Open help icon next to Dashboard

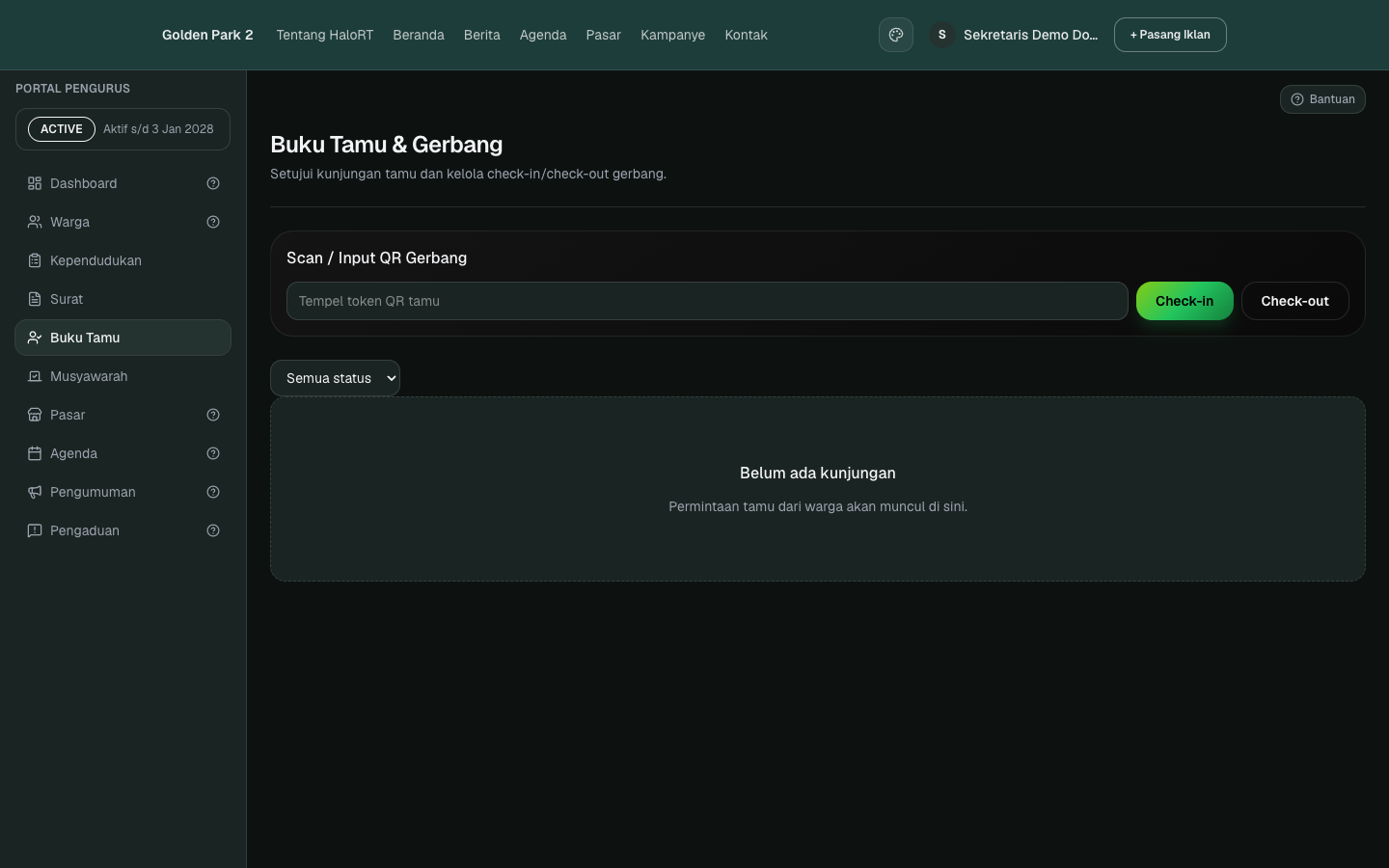(213, 183)
